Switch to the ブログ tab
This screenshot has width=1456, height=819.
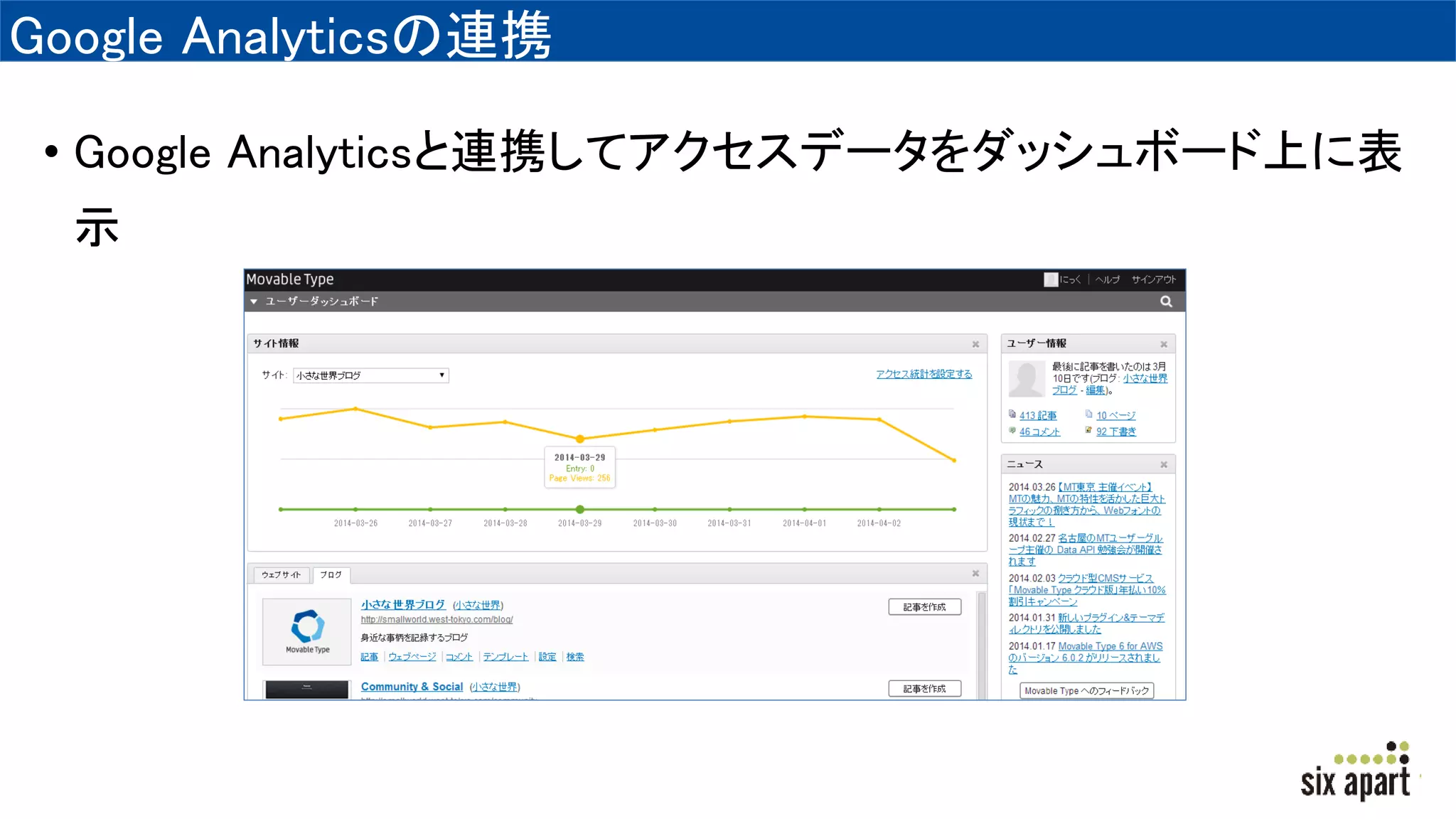(331, 574)
